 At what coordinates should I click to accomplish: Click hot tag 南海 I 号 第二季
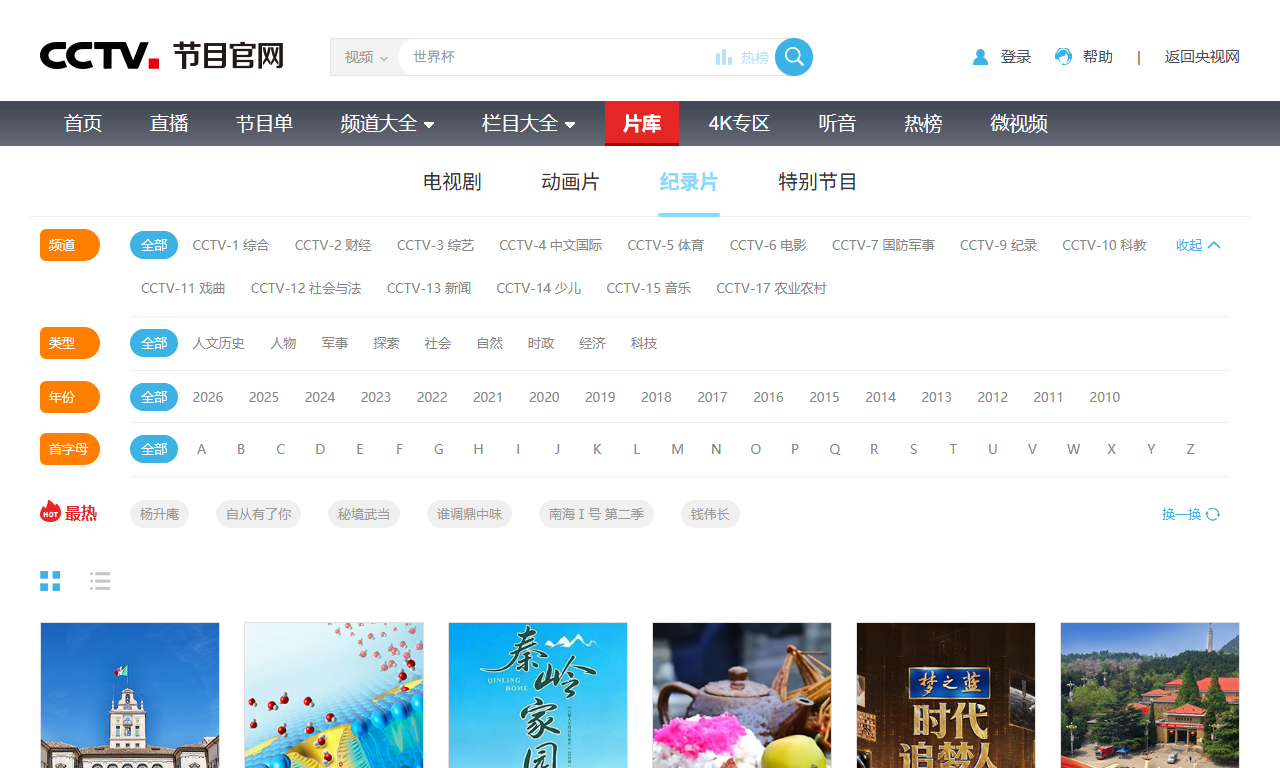[x=596, y=514]
